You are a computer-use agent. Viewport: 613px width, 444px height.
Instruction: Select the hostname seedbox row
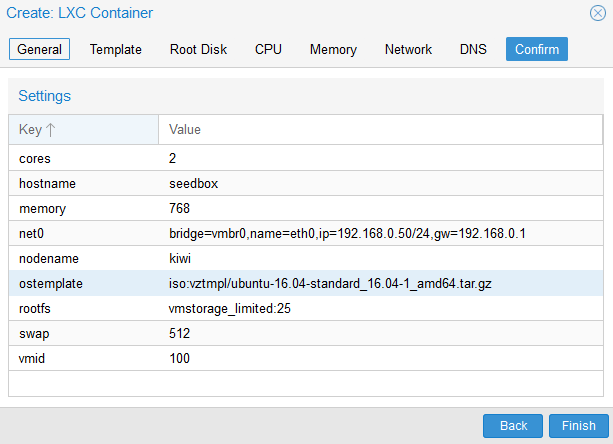pyautogui.click(x=306, y=184)
